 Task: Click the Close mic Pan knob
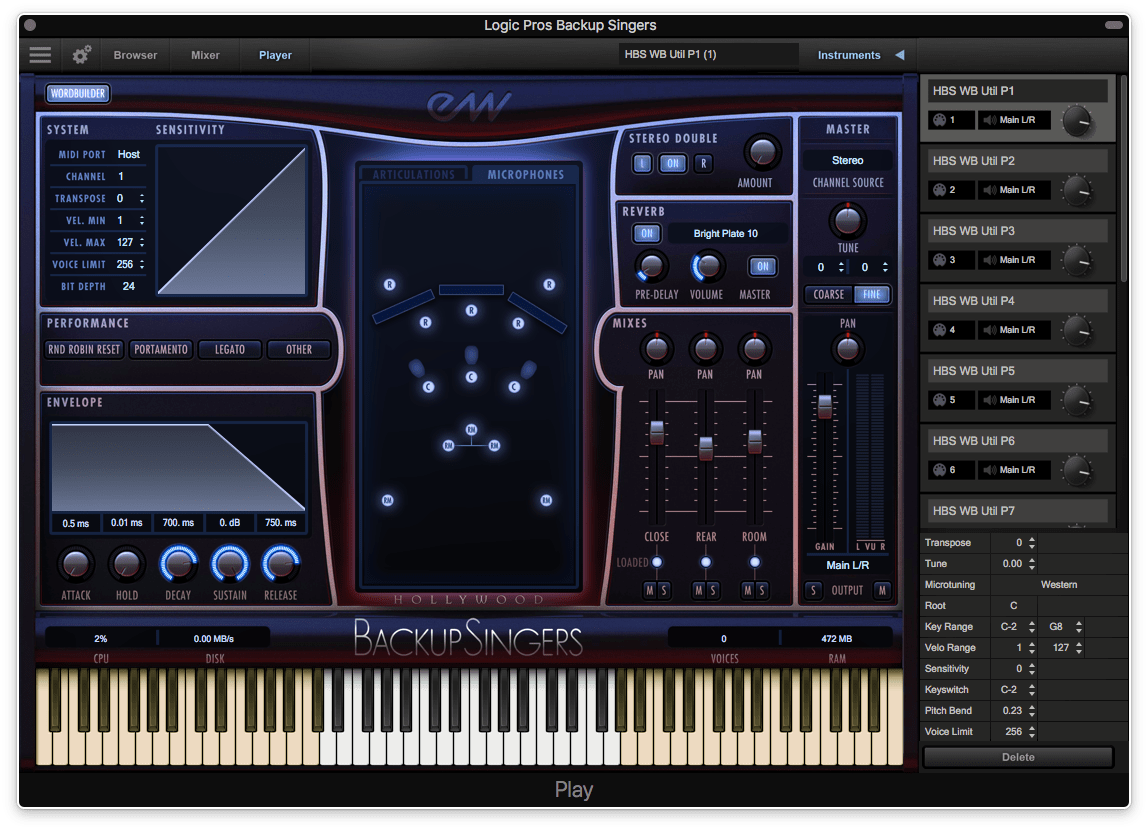pyautogui.click(x=656, y=349)
